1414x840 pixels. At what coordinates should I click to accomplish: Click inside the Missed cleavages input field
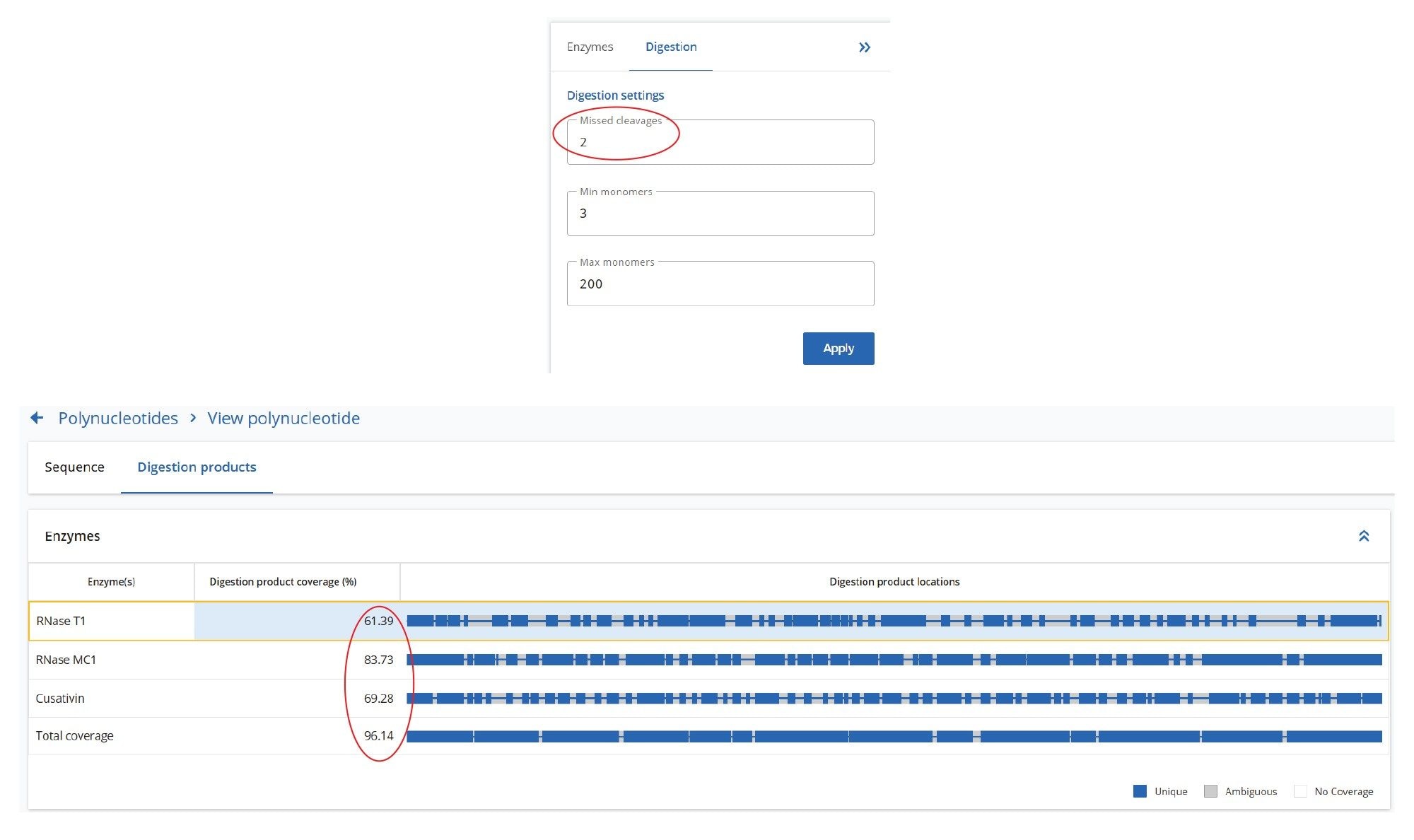point(720,142)
